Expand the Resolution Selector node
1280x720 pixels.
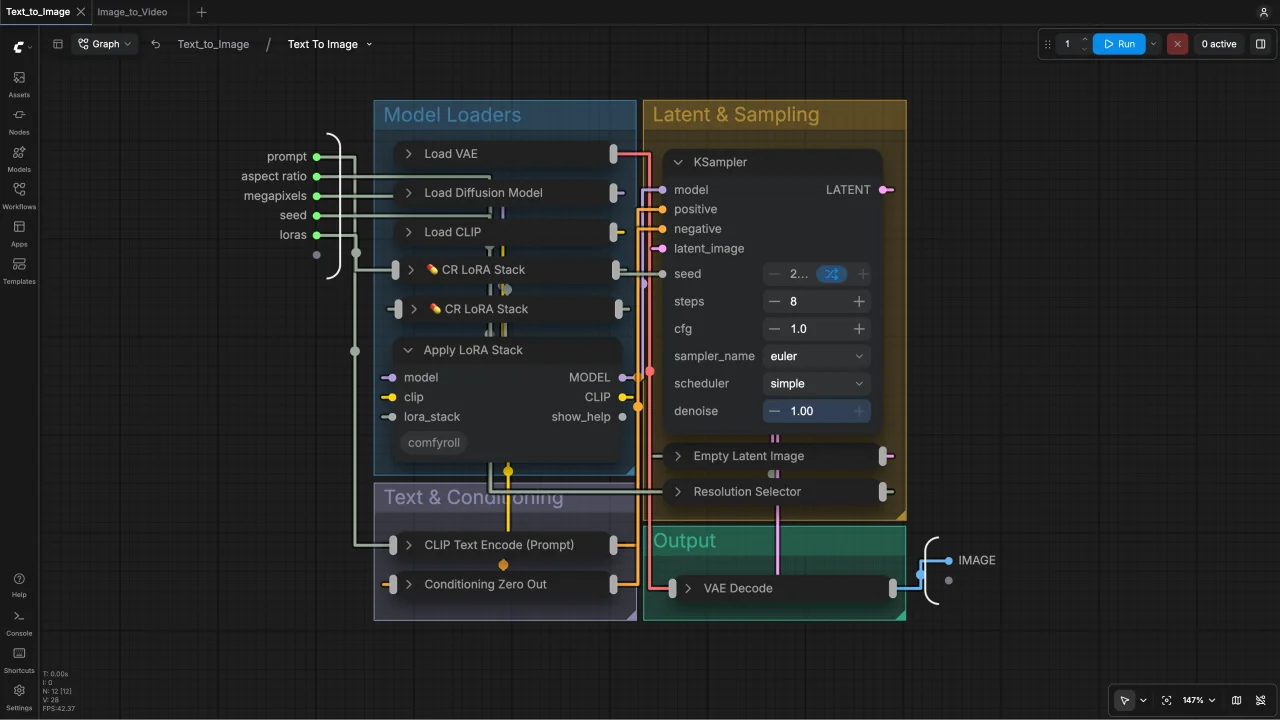(678, 492)
